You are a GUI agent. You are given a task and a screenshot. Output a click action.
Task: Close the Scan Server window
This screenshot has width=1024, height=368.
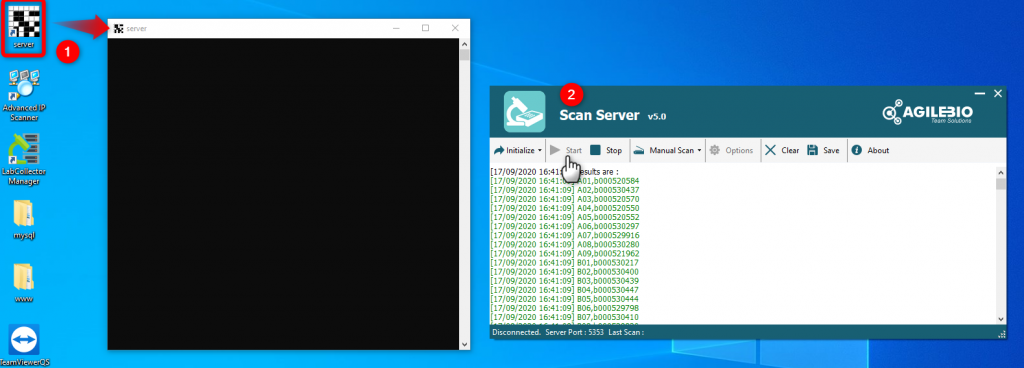point(997,94)
